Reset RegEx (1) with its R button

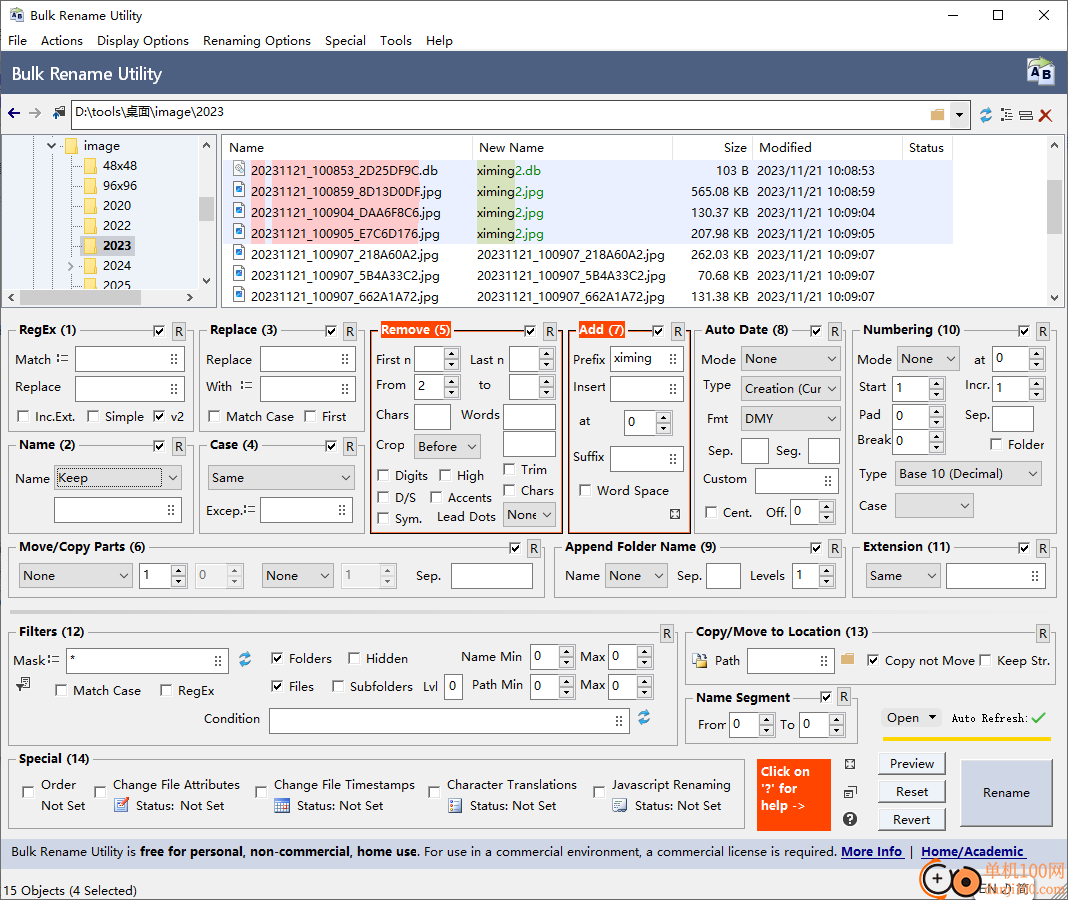coord(178,332)
